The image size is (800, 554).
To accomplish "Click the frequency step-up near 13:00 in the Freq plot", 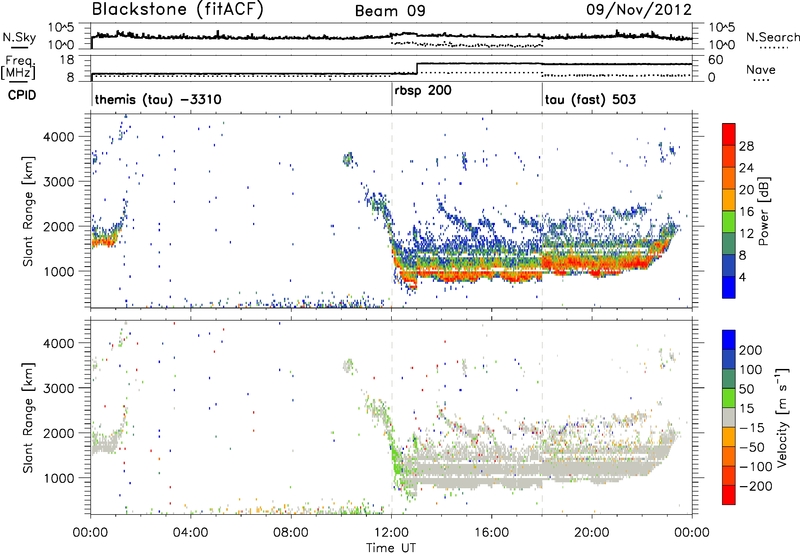I will (417, 68).
